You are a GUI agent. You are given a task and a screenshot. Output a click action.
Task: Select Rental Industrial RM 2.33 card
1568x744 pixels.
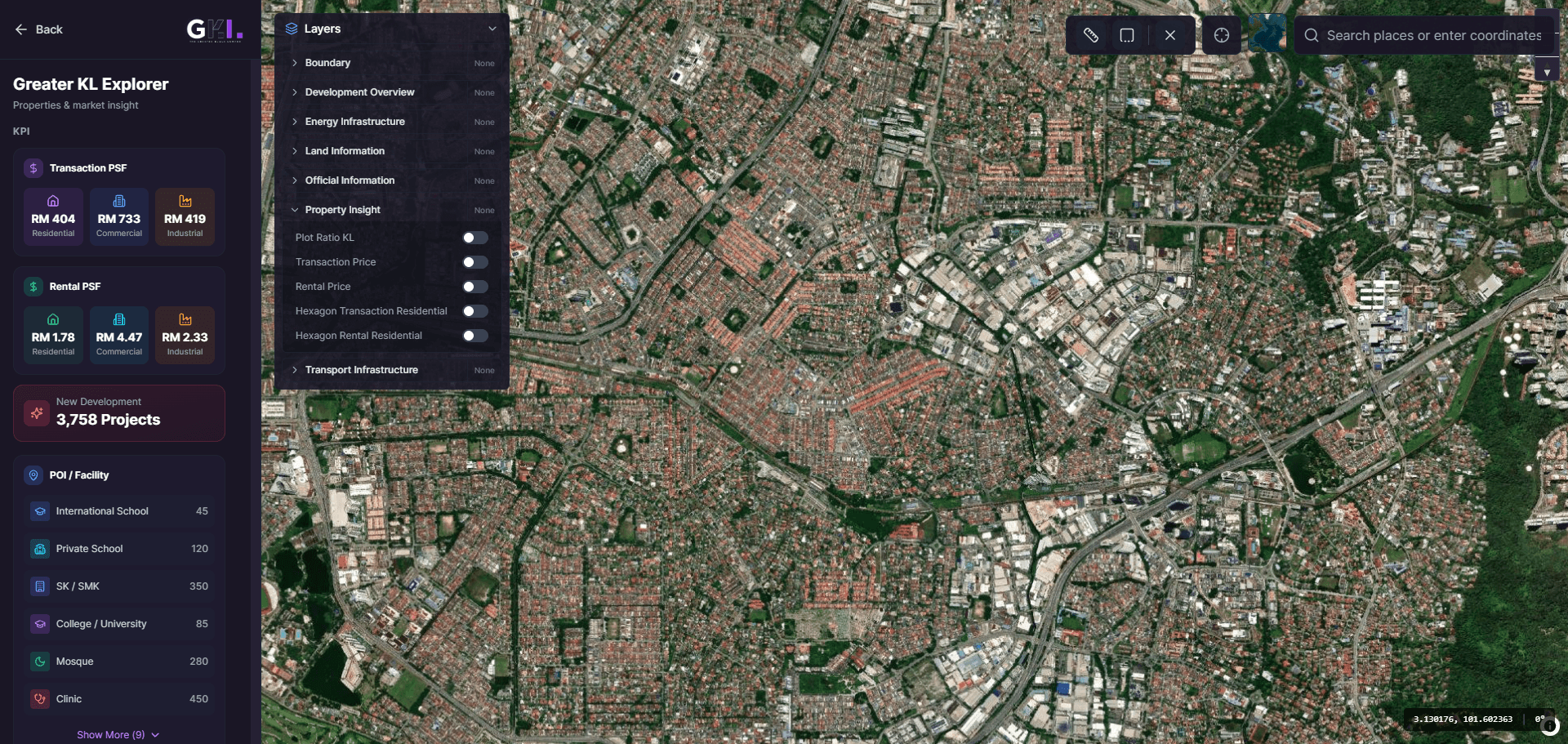185,336
